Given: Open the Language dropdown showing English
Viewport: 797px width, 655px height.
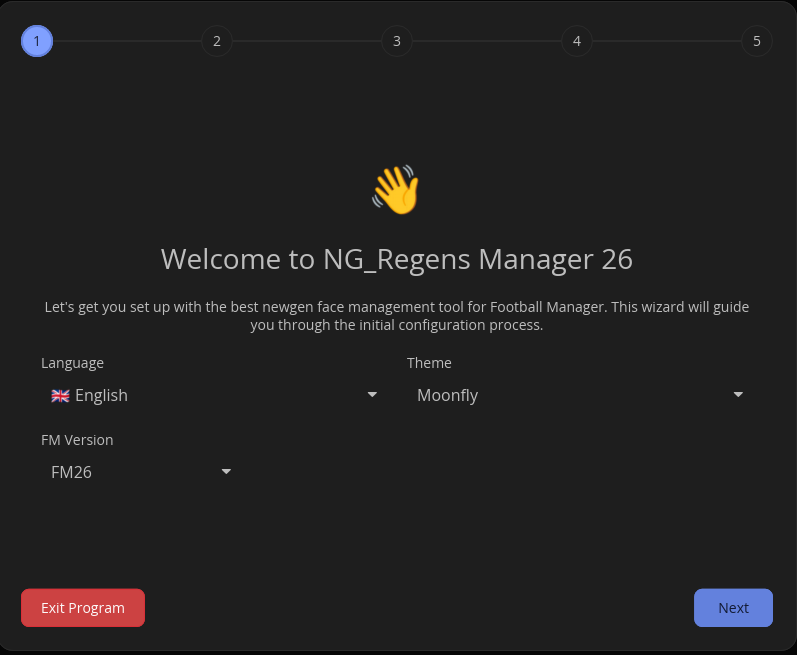Looking at the screenshot, I should point(213,395).
